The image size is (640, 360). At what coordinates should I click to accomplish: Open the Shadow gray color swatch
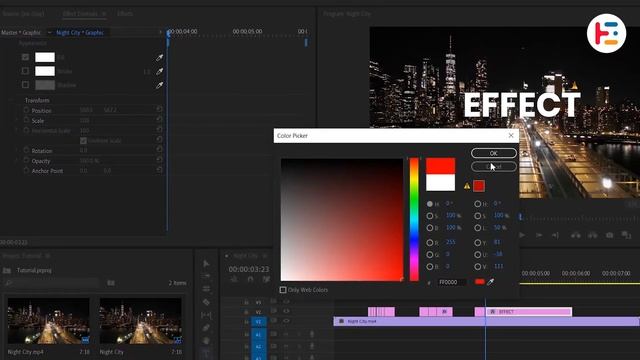(x=45, y=85)
